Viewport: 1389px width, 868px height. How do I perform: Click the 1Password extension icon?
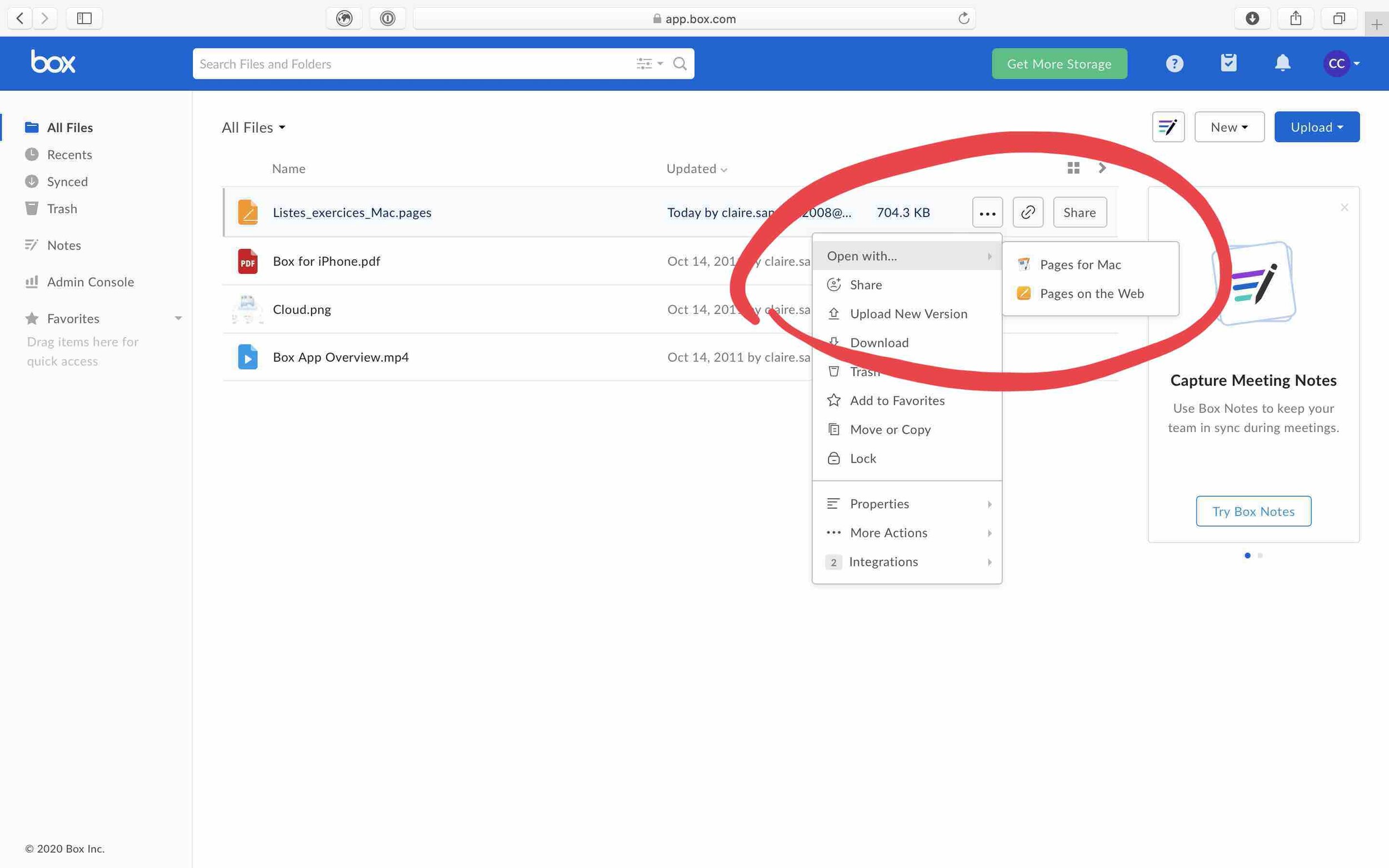[x=388, y=18]
